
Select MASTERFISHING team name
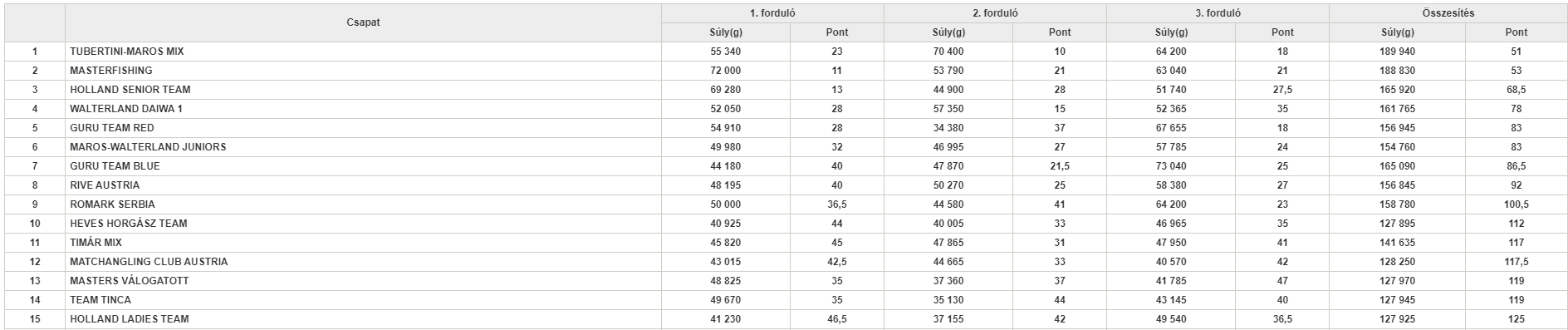tap(111, 71)
